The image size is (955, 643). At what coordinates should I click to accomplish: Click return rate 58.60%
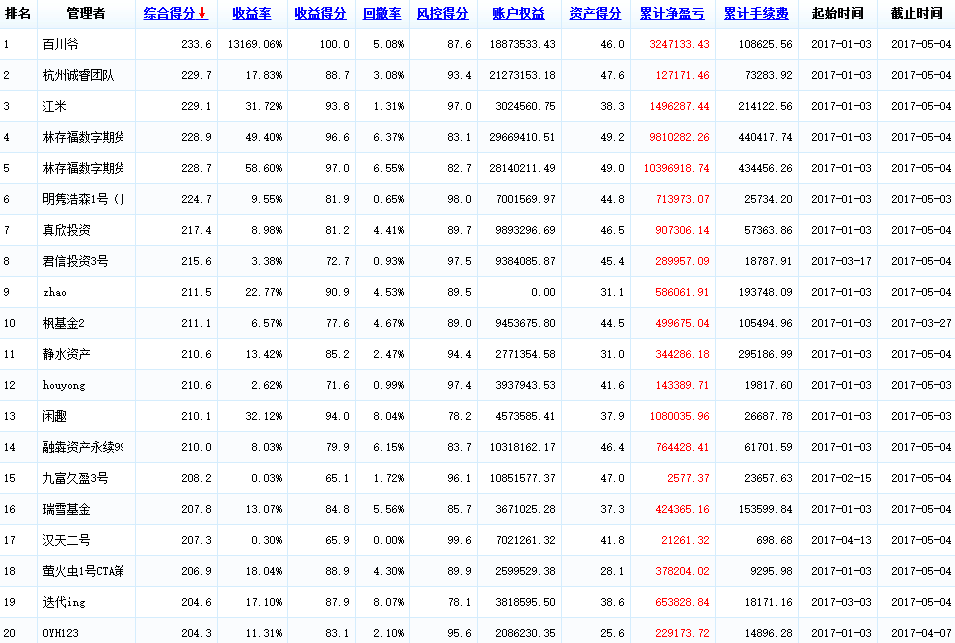[x=264, y=169]
